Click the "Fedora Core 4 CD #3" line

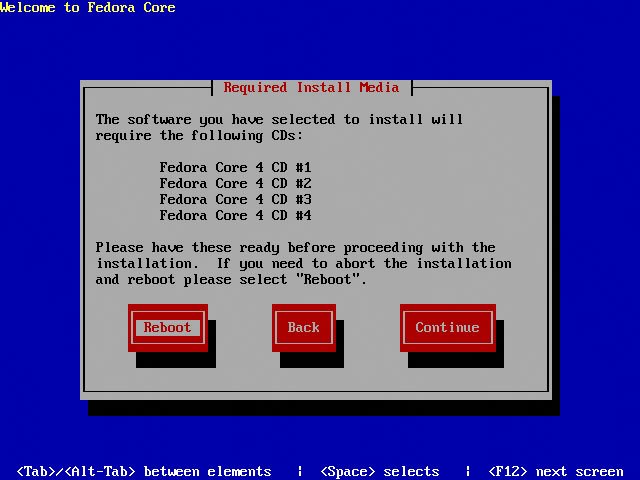236,199
